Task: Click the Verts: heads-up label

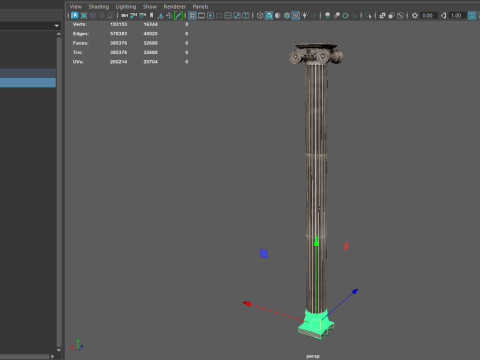Action: [x=80, y=24]
